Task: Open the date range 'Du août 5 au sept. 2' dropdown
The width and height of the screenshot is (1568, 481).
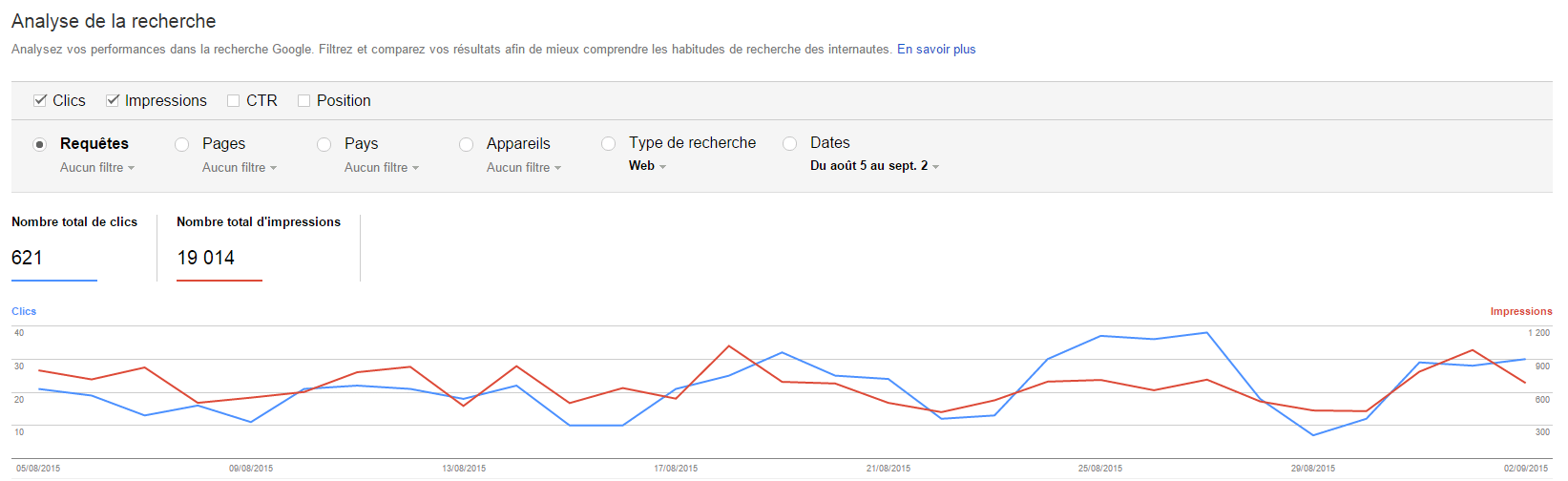Action: [875, 166]
